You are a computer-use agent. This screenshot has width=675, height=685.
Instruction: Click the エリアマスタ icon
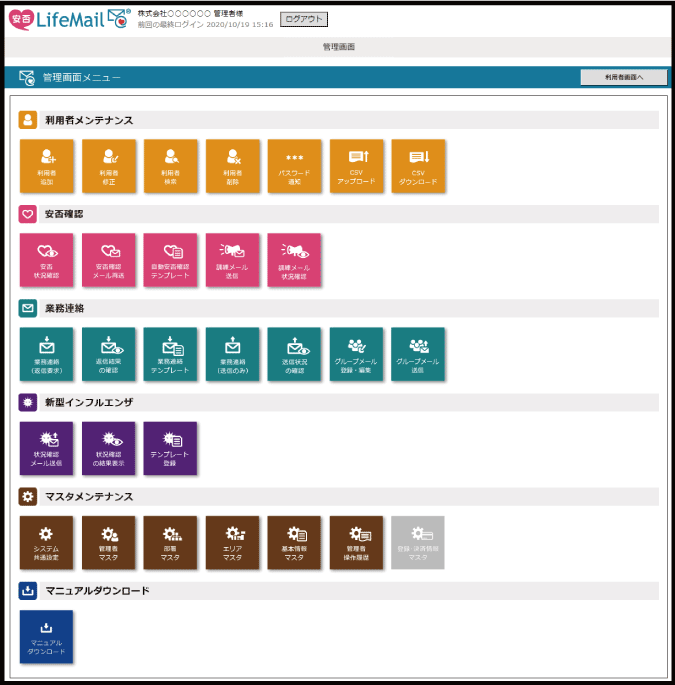pyautogui.click(x=232, y=542)
